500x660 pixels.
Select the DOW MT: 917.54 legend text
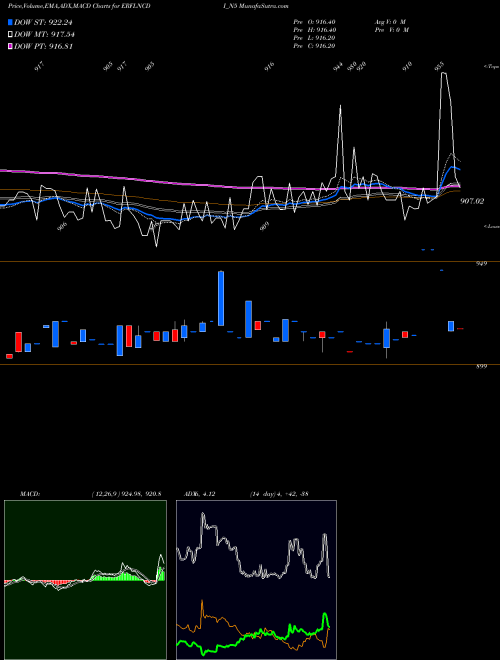44,35
